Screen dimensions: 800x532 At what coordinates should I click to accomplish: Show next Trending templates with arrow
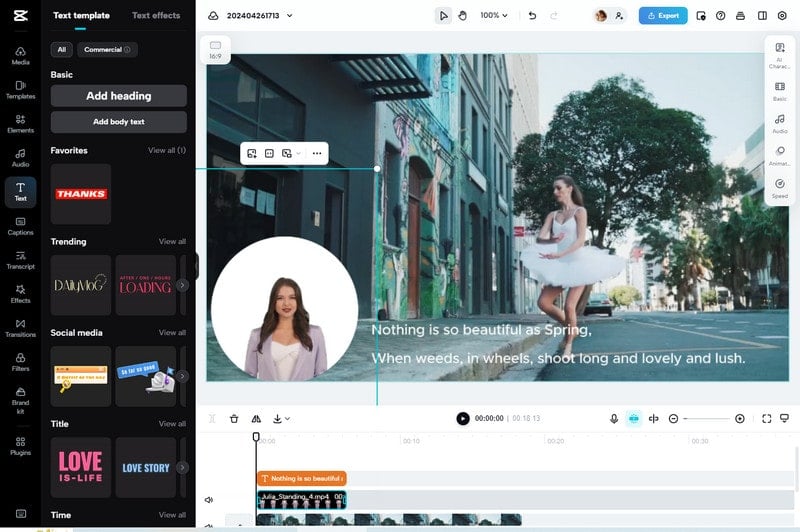click(x=182, y=285)
